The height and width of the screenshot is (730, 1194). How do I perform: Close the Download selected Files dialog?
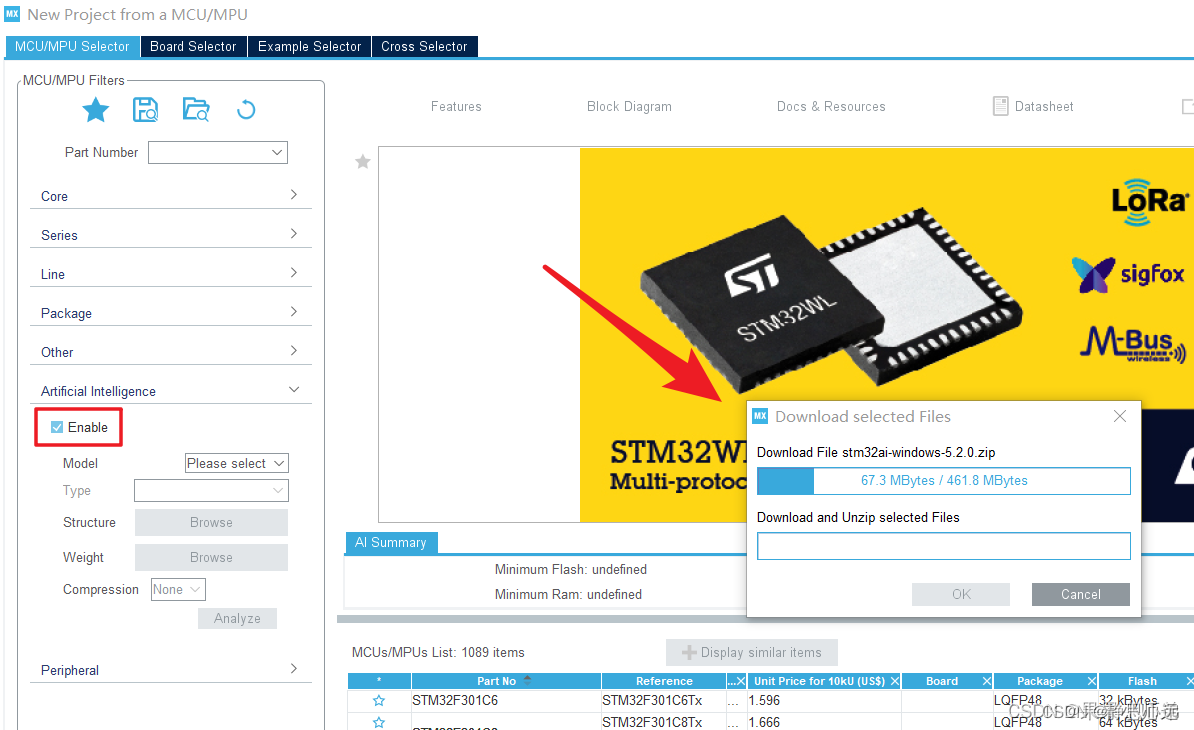tap(1119, 416)
